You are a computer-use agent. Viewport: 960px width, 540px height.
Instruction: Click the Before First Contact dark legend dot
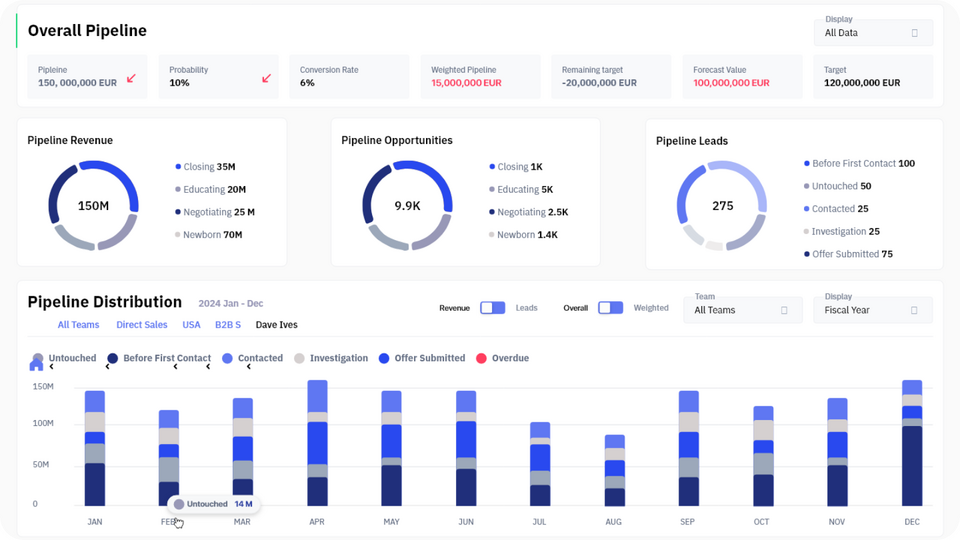click(x=113, y=358)
